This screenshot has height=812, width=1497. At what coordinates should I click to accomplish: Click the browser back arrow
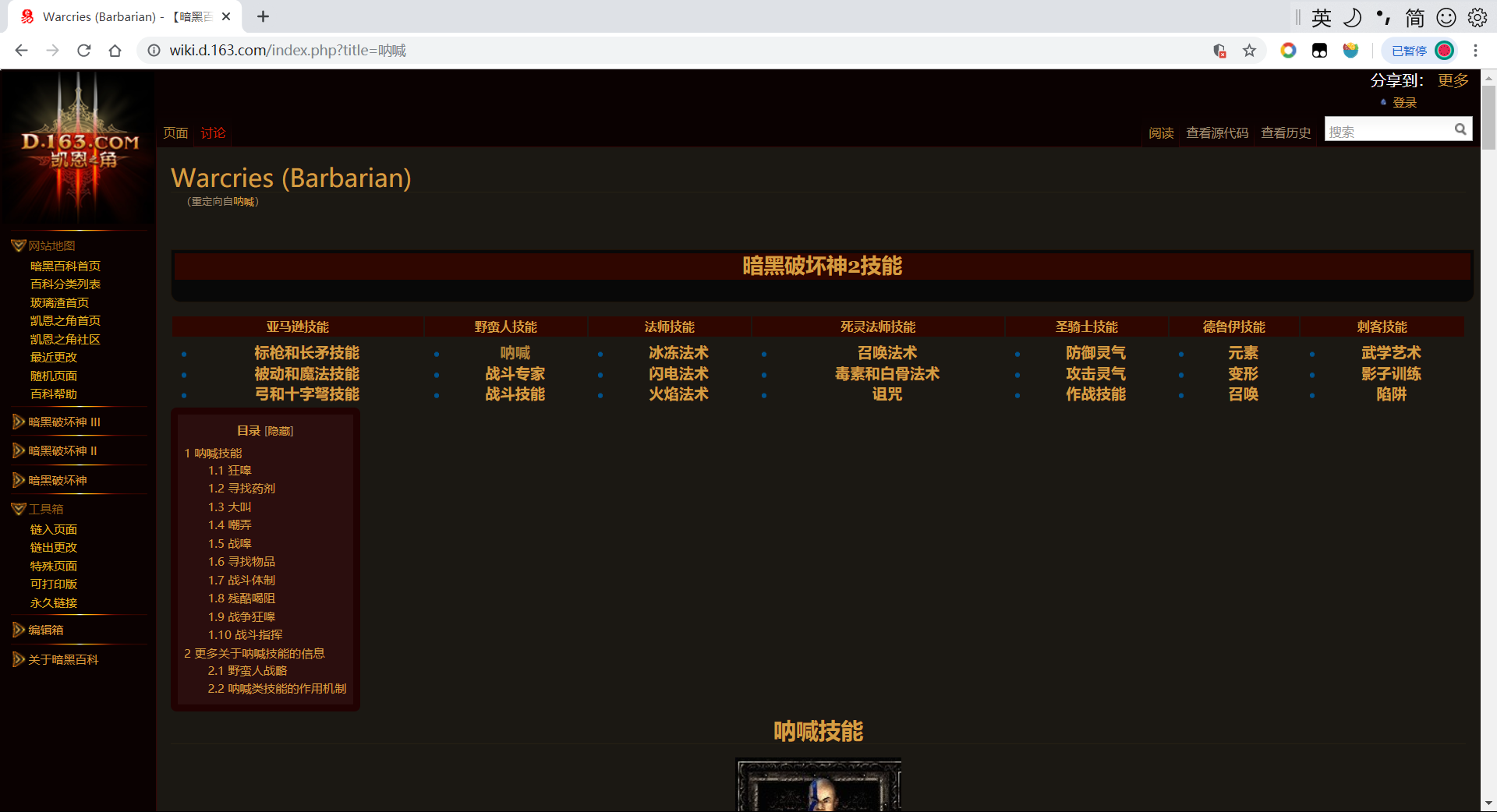point(21,51)
